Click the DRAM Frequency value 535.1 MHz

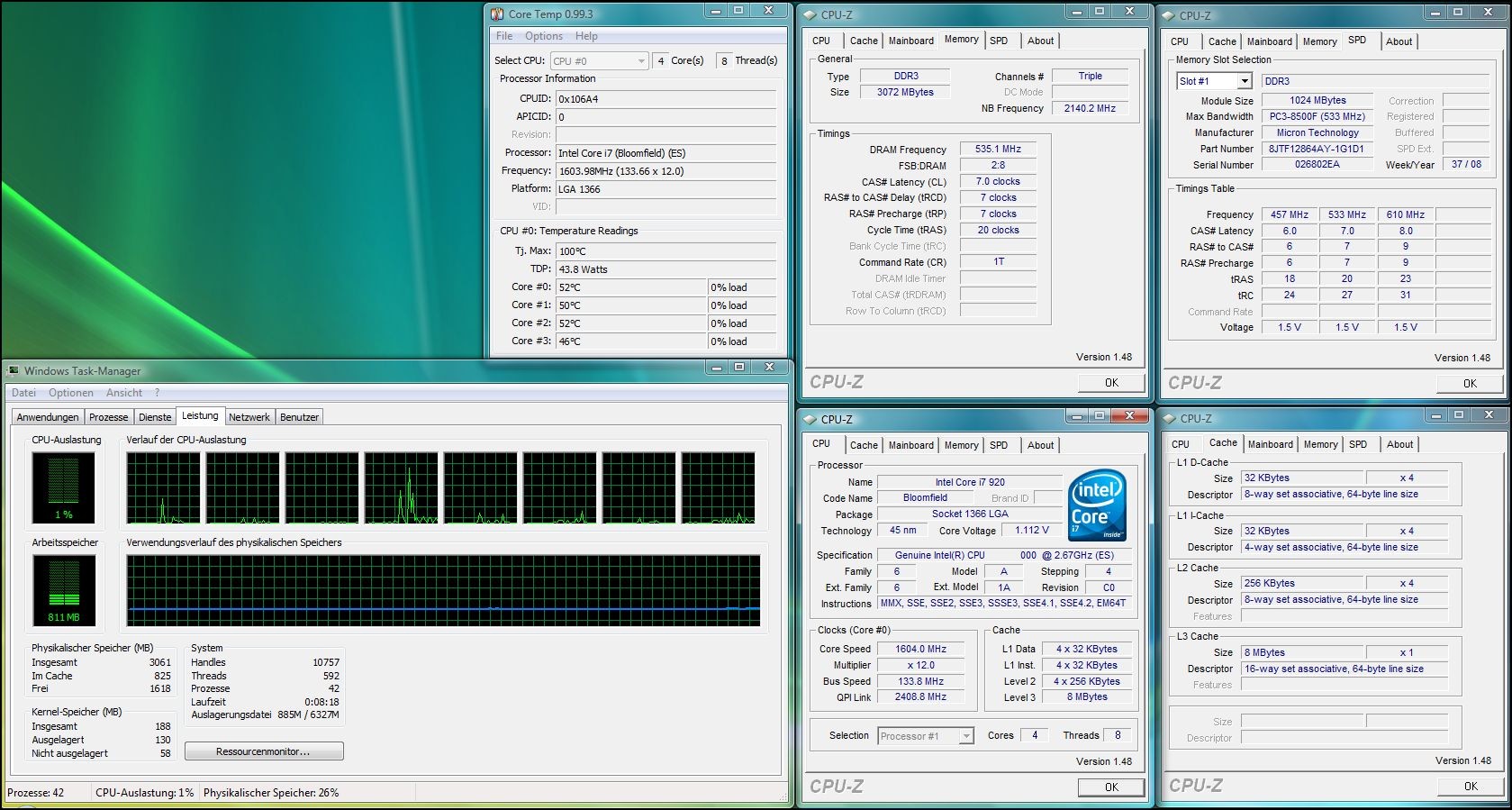pos(998,150)
